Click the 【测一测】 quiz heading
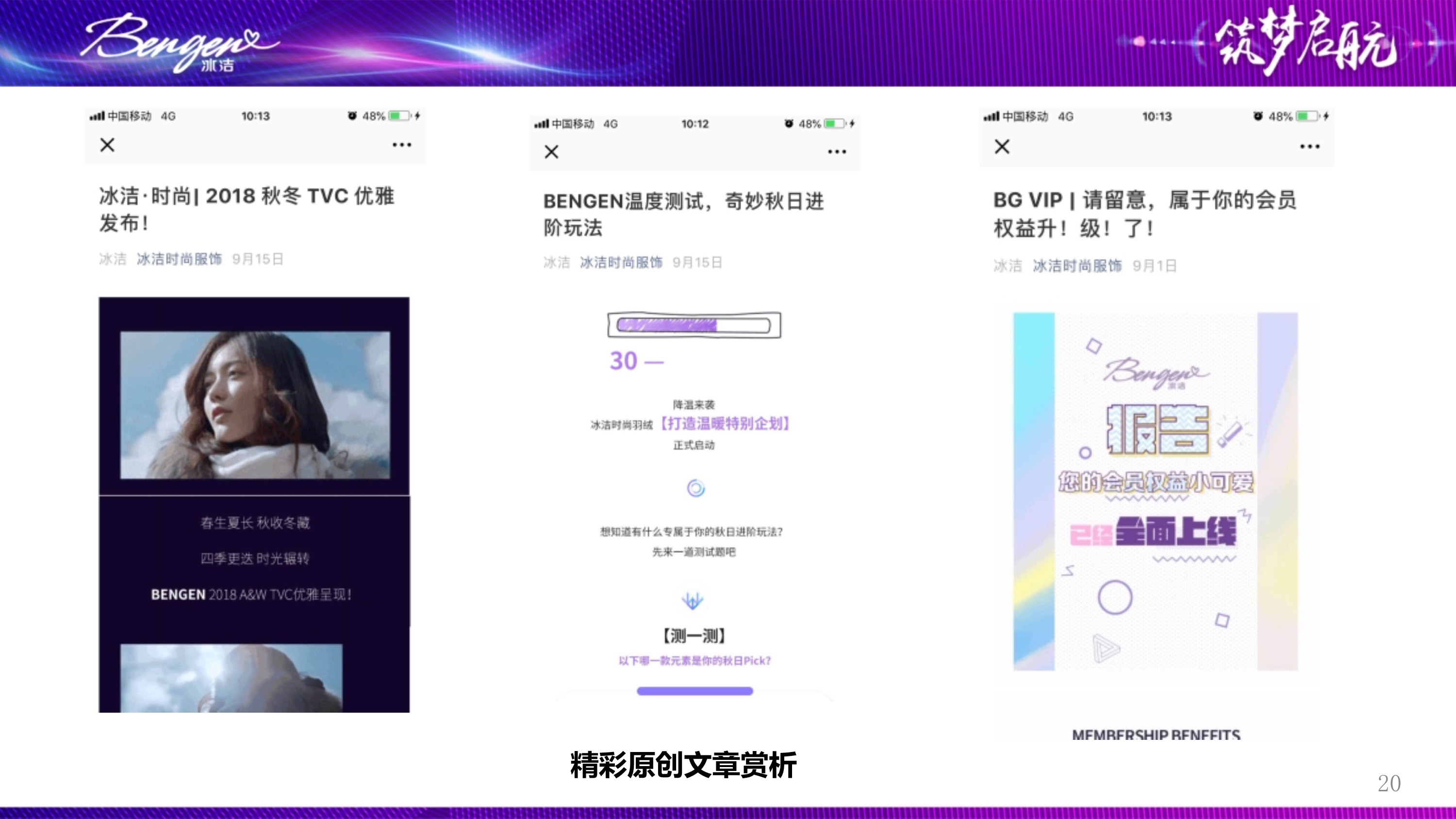 click(694, 636)
